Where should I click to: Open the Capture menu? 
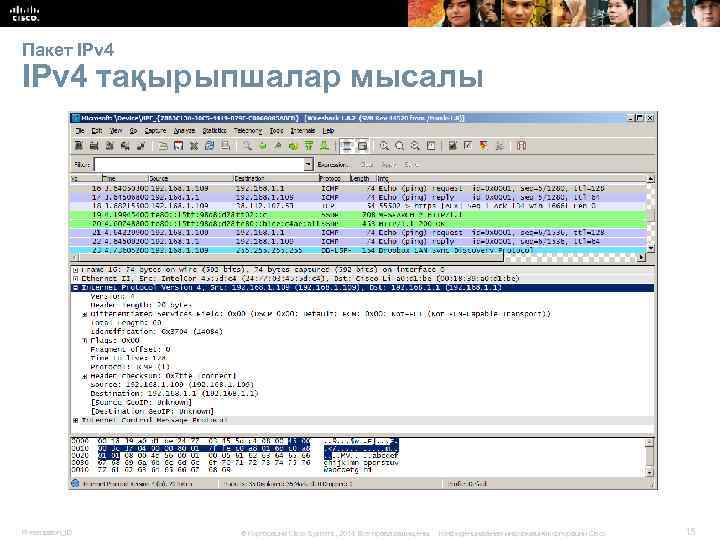click(155, 131)
